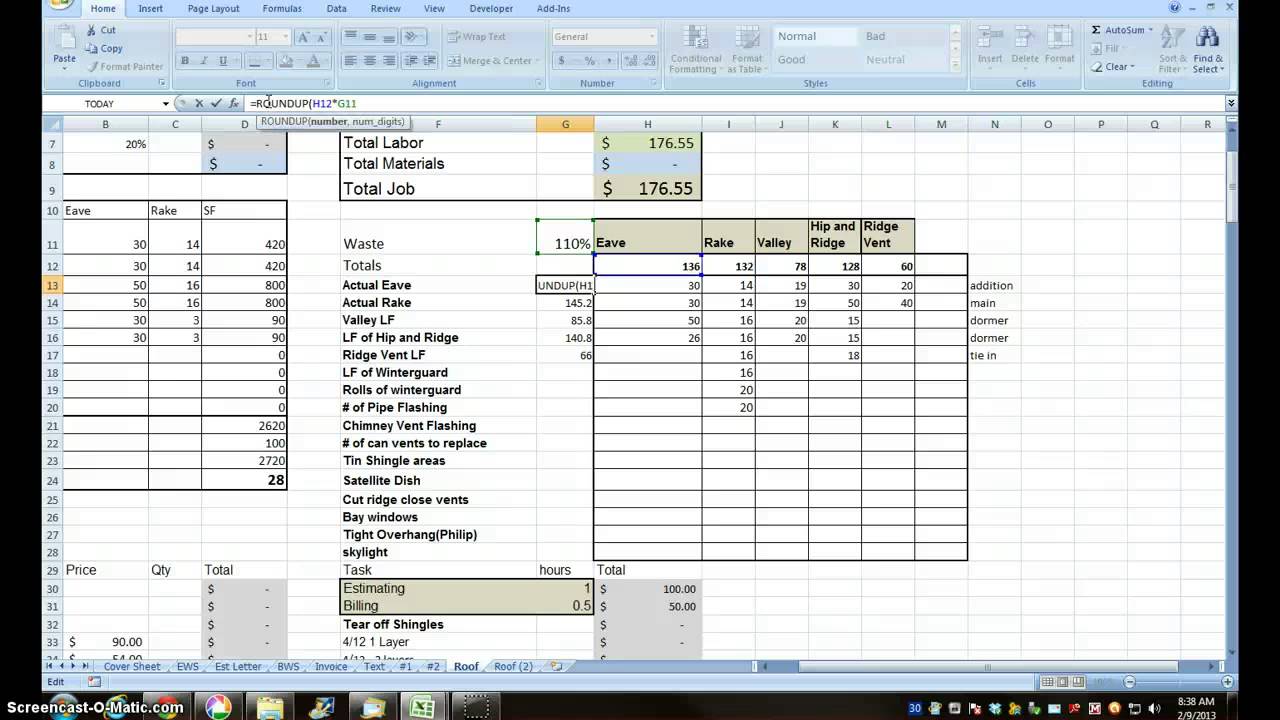1280x720 pixels.
Task: Click the Copy icon in Clipboard
Action: pyautogui.click(x=90, y=48)
